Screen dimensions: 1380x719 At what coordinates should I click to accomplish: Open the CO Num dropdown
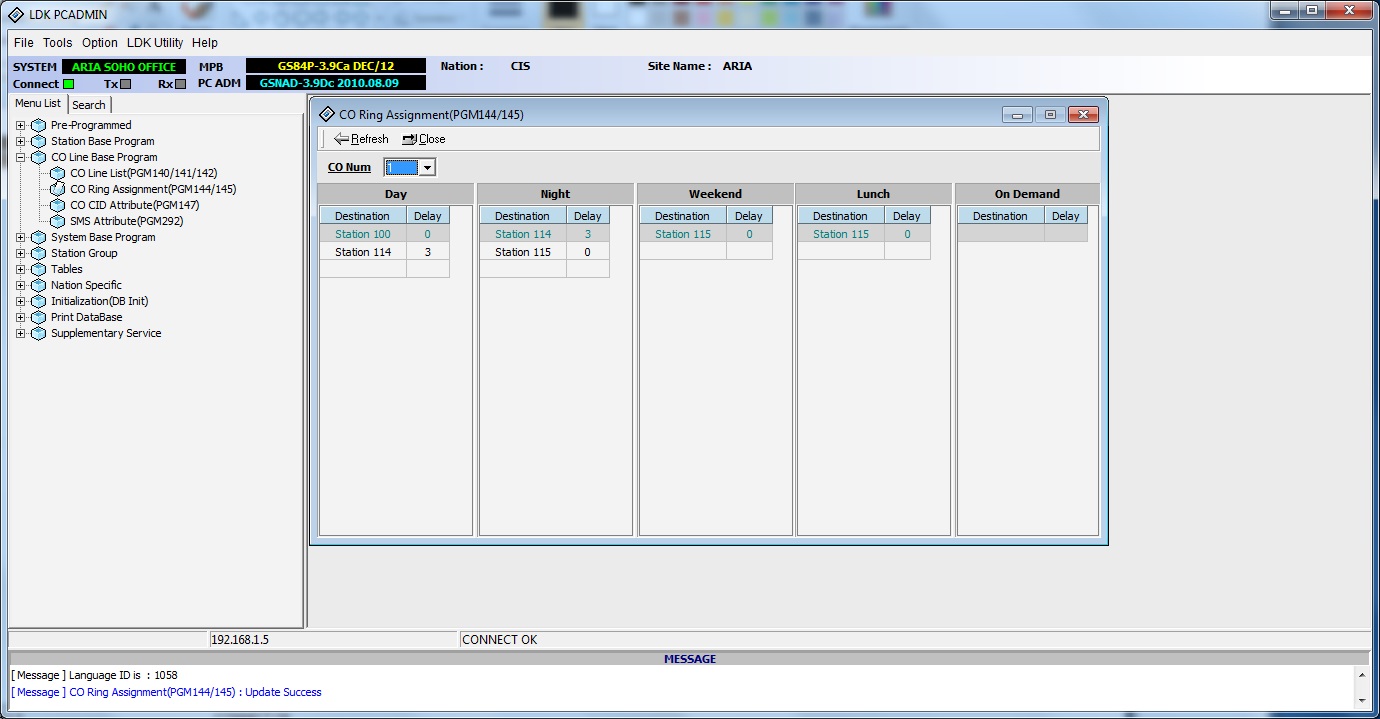[427, 168]
